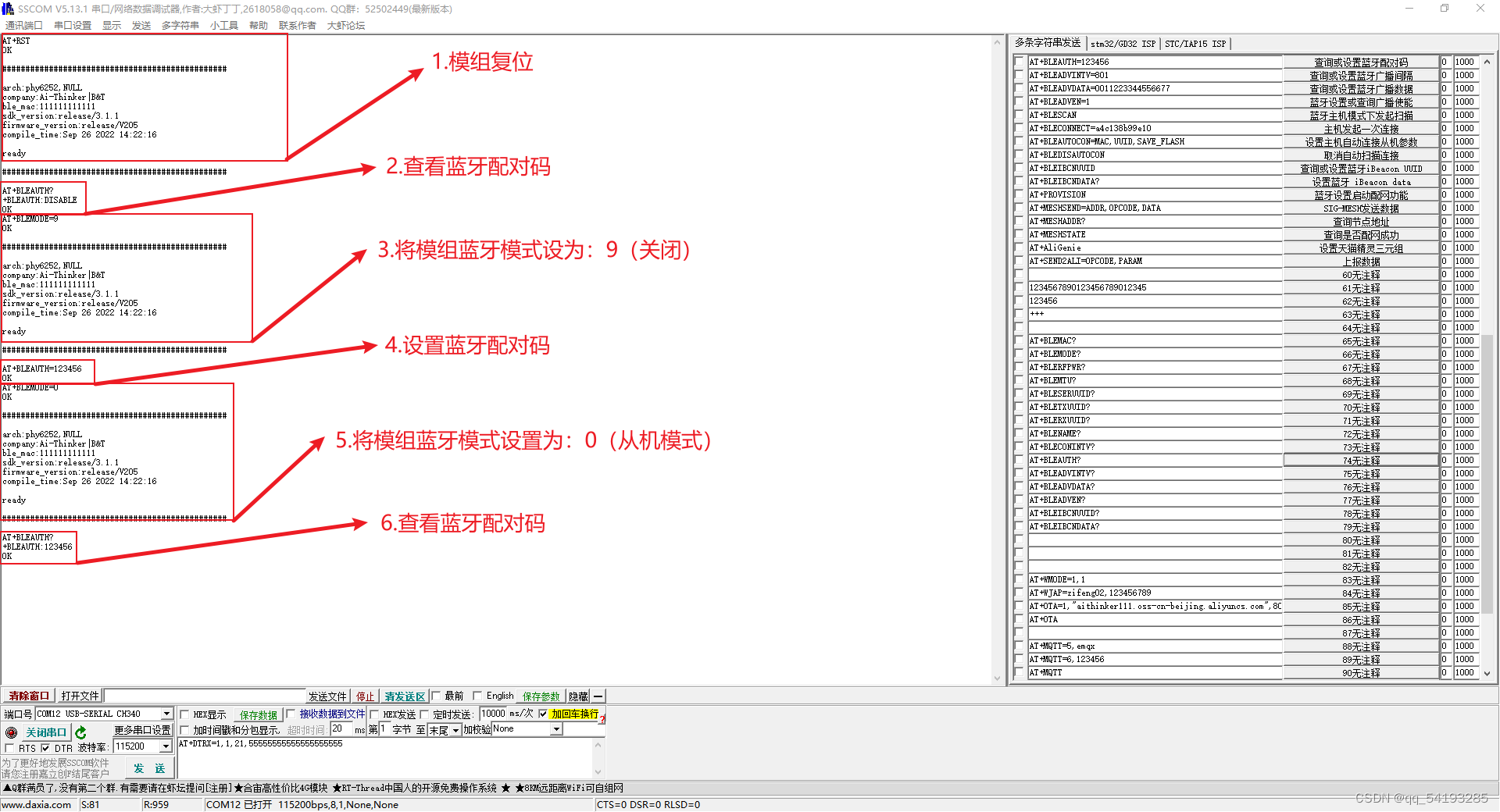Image resolution: width=1500 pixels, height=812 pixels.
Task: Open the 帮助 menu
Action: click(x=259, y=26)
